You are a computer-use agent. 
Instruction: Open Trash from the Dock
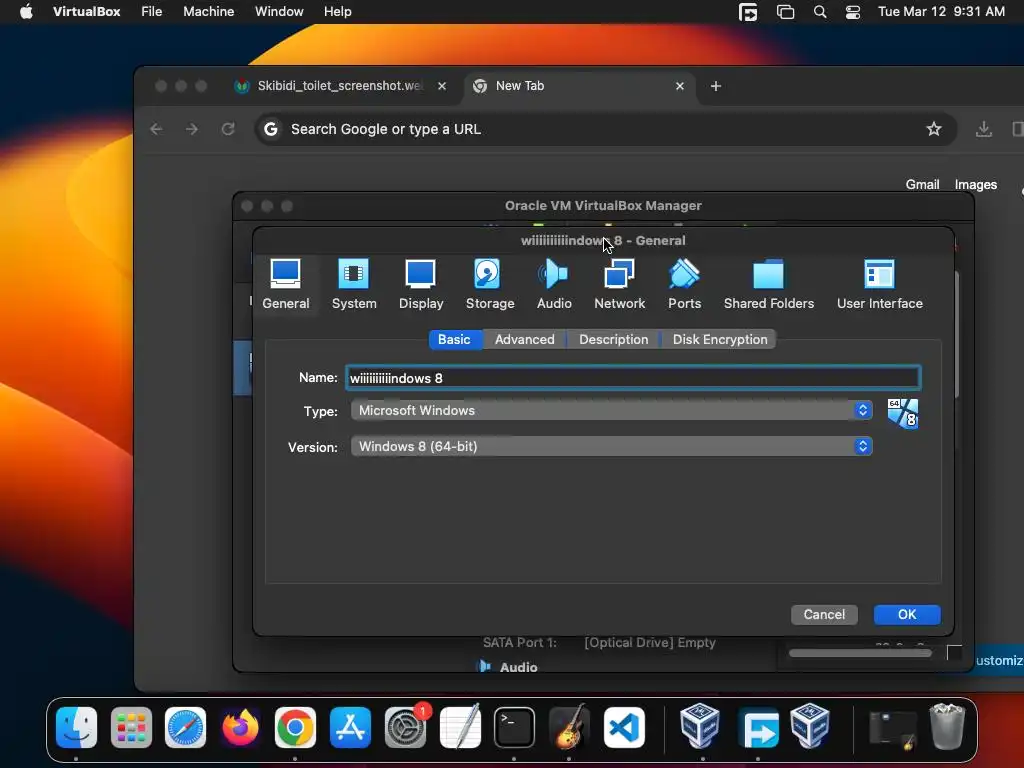947,726
